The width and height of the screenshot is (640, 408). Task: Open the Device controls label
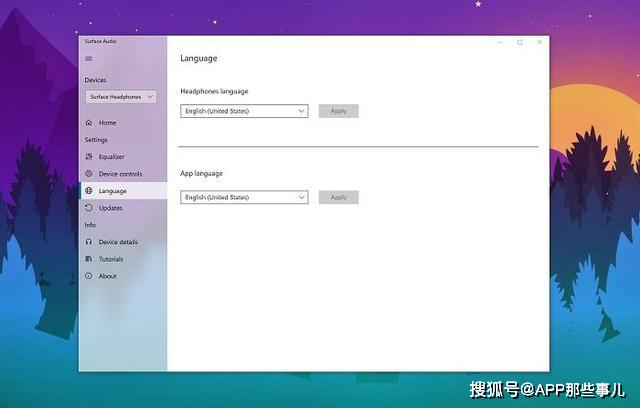(x=120, y=174)
